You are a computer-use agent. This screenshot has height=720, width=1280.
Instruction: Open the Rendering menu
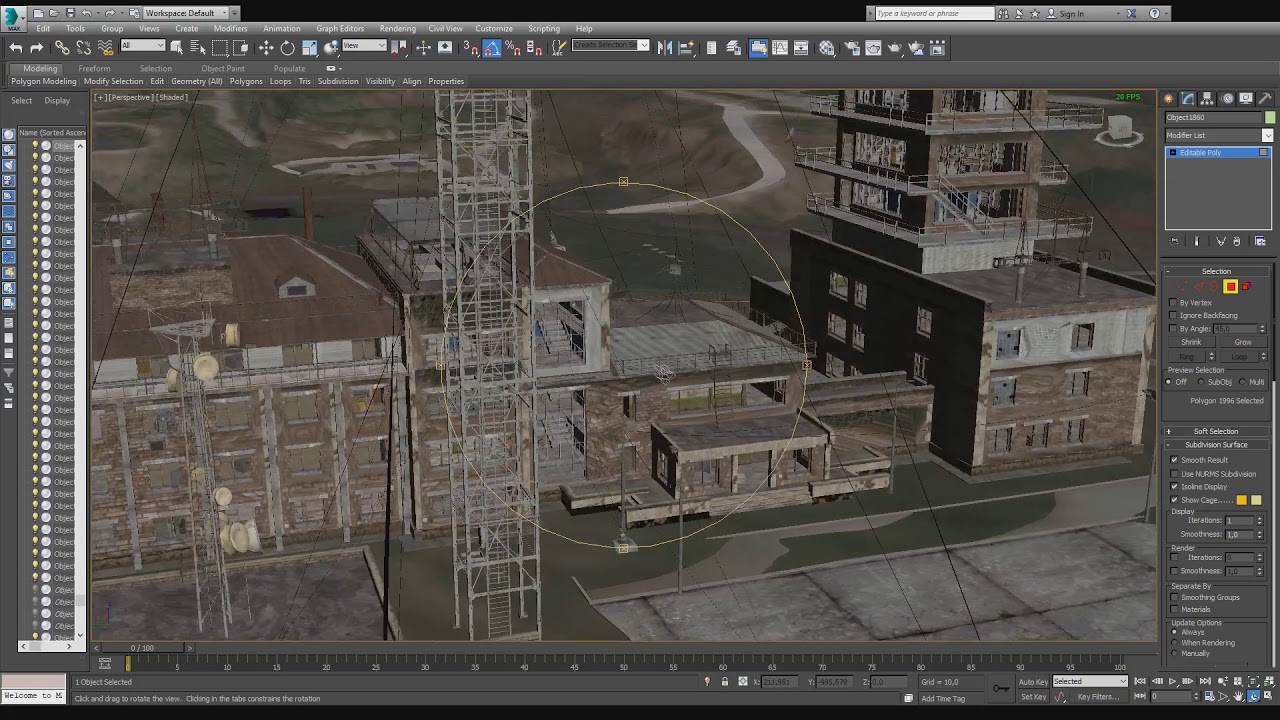(397, 28)
